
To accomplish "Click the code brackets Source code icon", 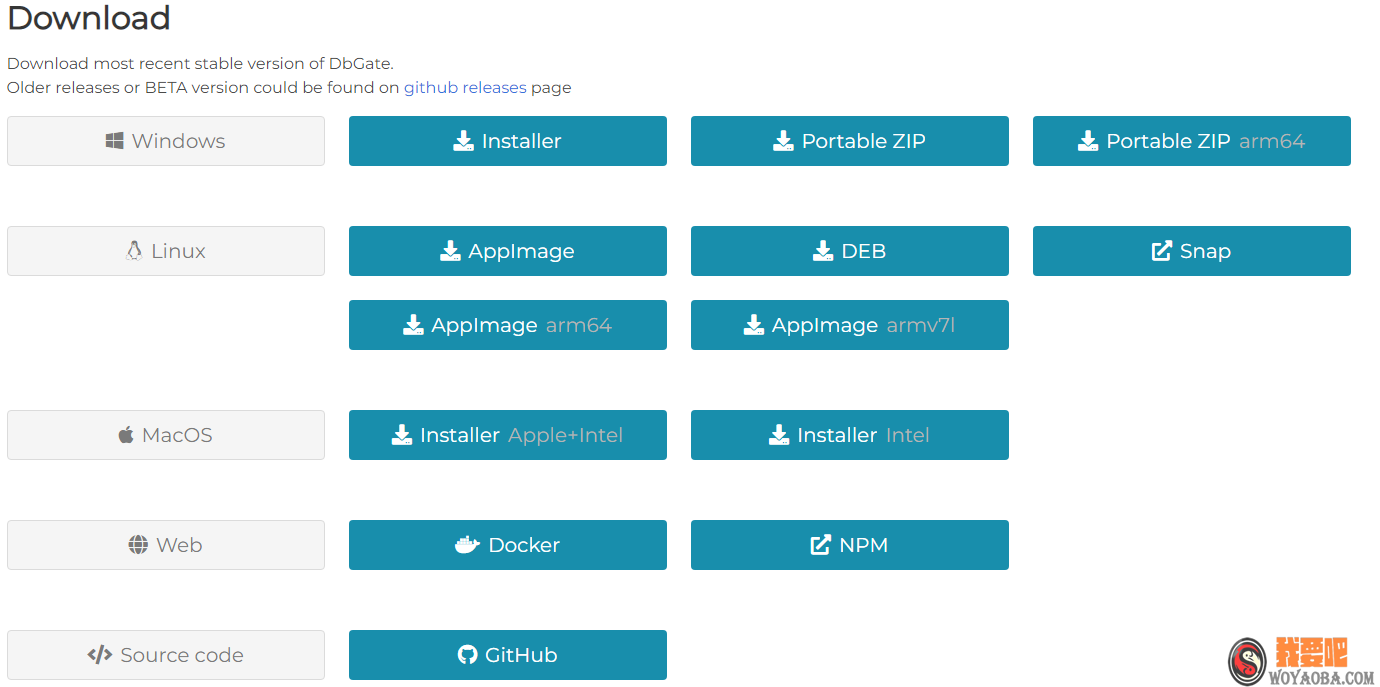I will 100,655.
